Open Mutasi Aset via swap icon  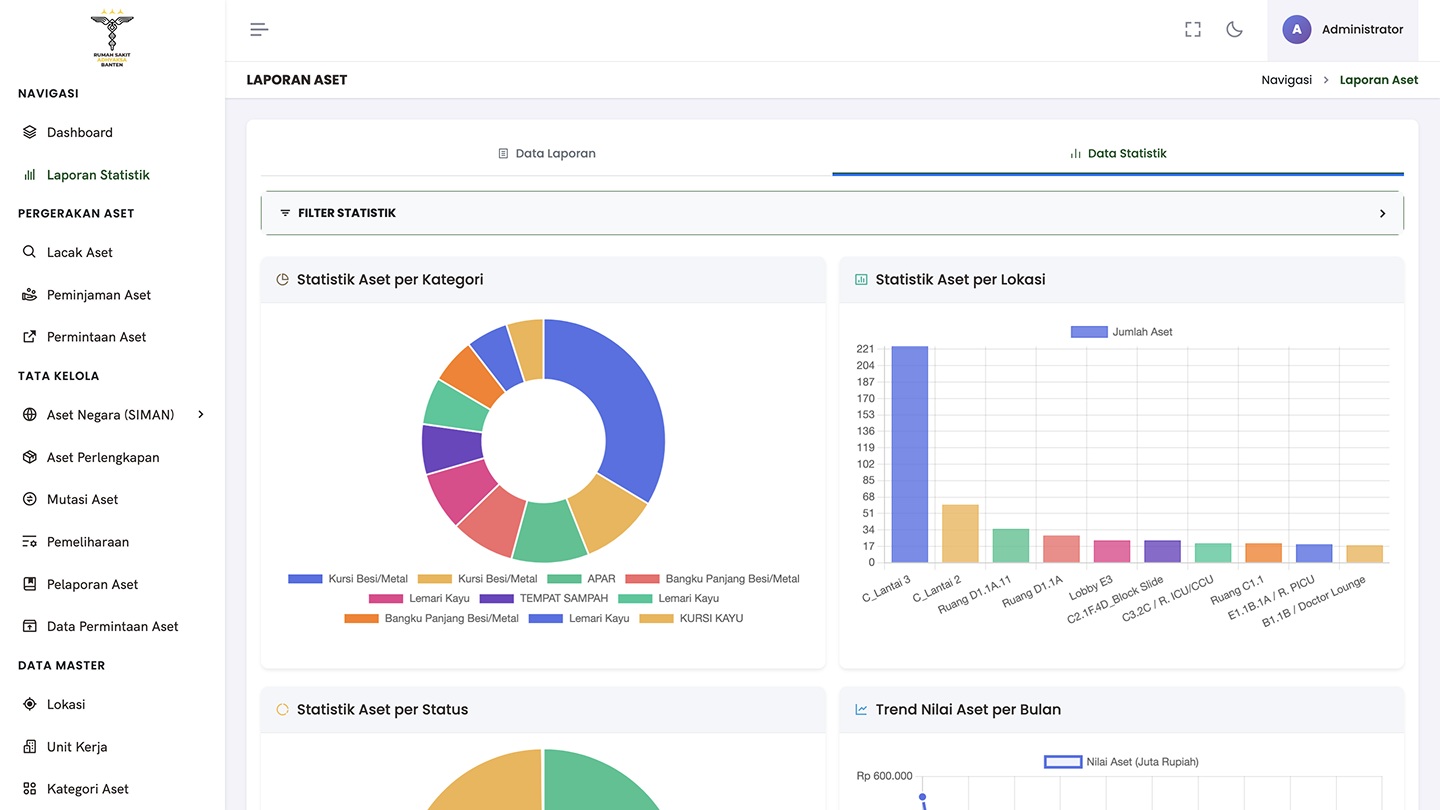30,499
